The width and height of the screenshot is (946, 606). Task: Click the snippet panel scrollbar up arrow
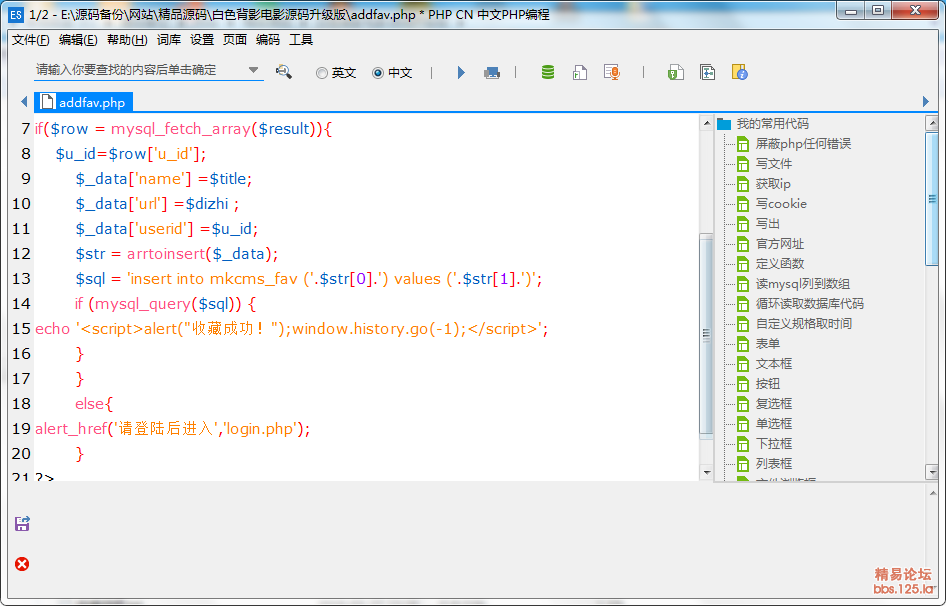pyautogui.click(x=932, y=123)
